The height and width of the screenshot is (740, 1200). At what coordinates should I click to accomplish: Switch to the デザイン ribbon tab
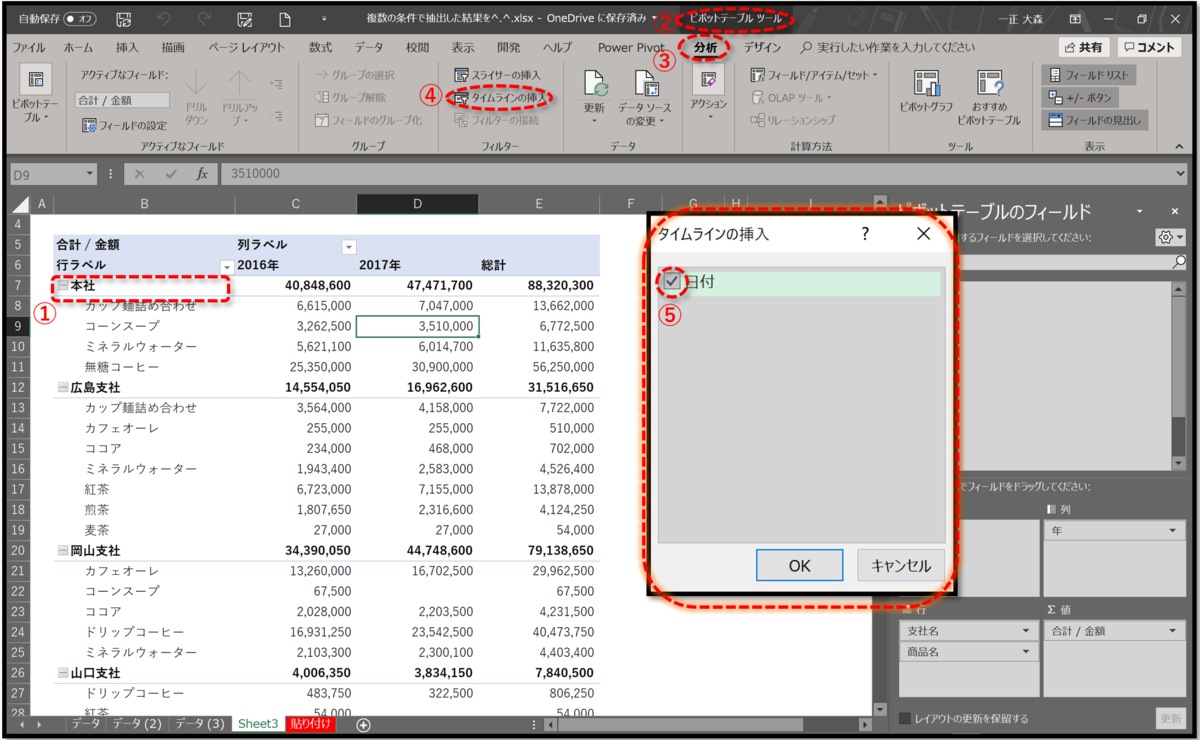click(762, 47)
